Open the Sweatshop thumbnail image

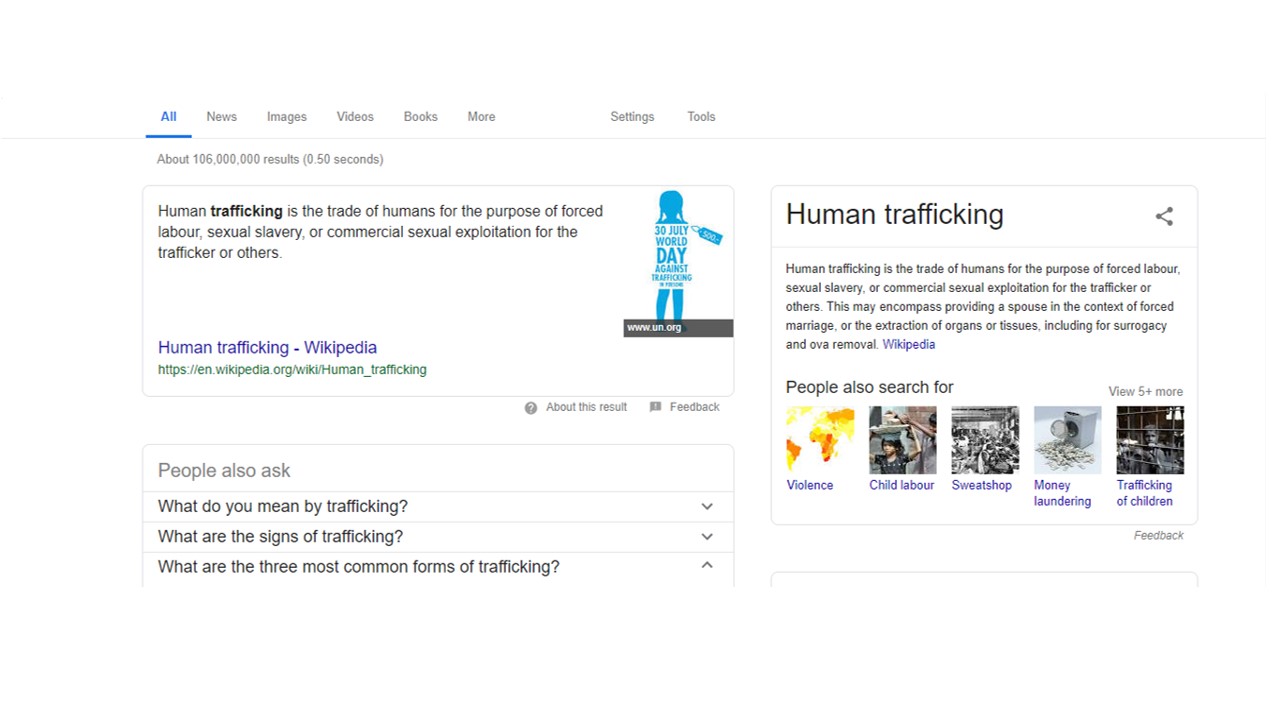985,440
